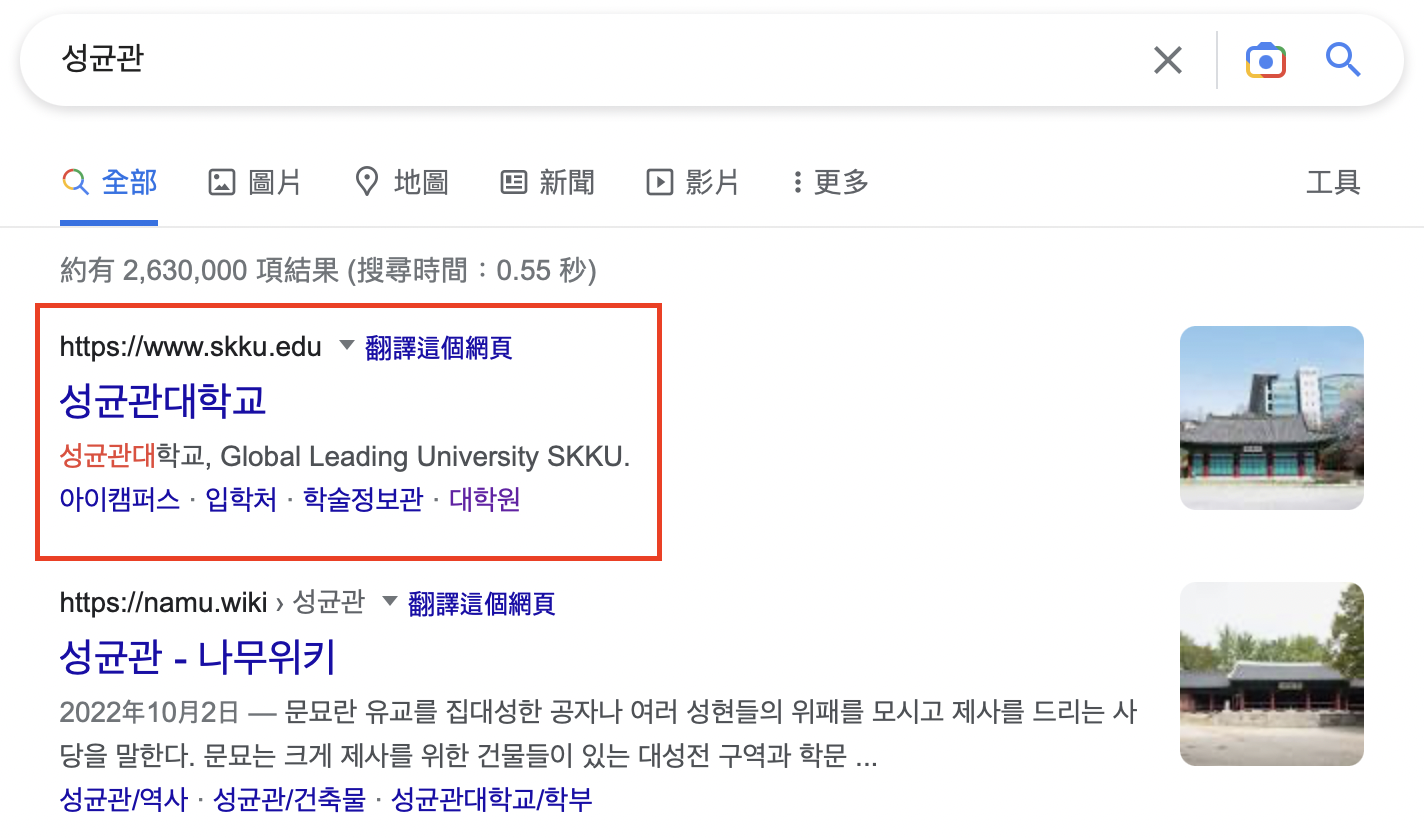Image resolution: width=1424 pixels, height=838 pixels.
Task: Click the https://namu.wiki URL text
Action: [163, 603]
